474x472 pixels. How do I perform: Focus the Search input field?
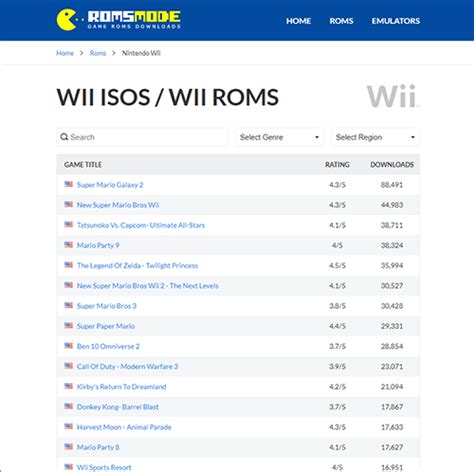coord(142,137)
